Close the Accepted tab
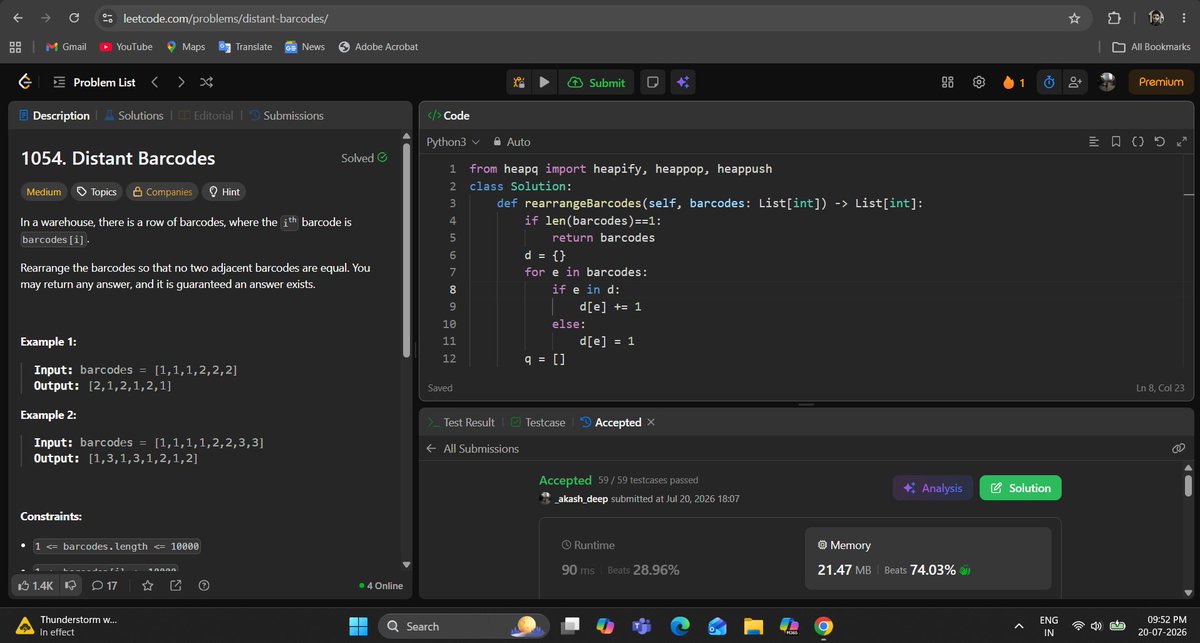The width and height of the screenshot is (1200, 643). 651,422
